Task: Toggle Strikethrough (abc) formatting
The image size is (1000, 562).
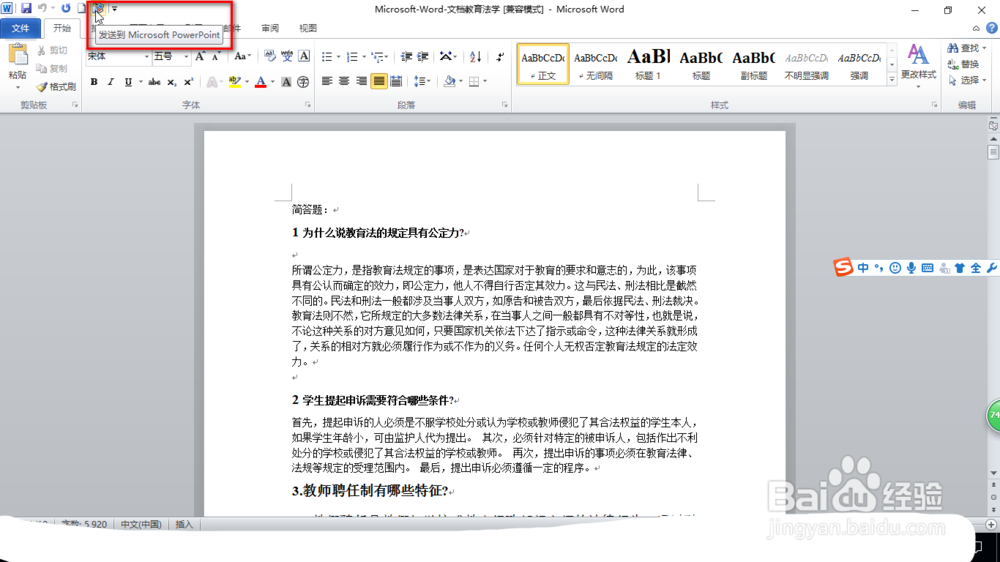Action: point(154,82)
